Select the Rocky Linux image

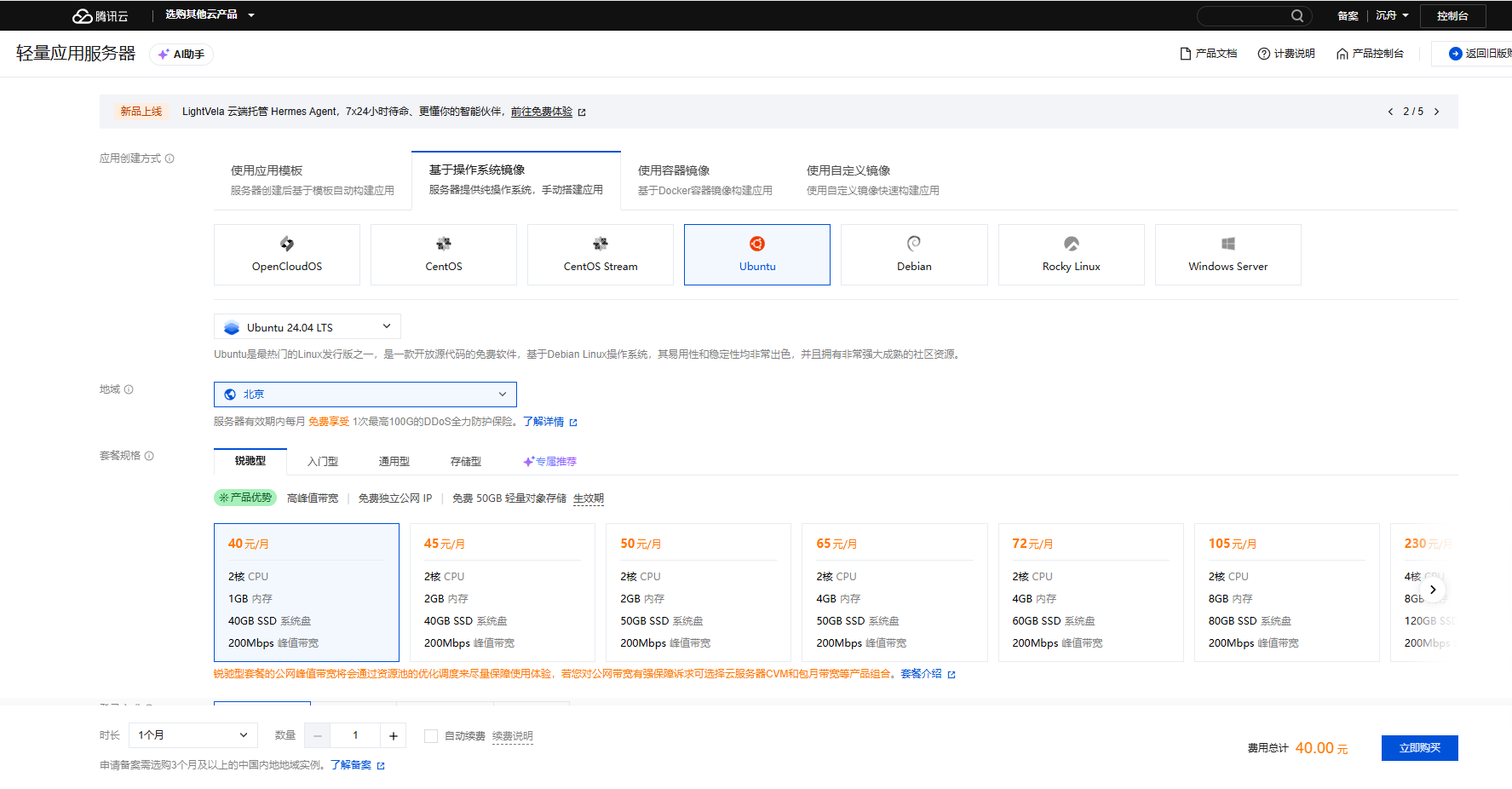[x=1072, y=255]
